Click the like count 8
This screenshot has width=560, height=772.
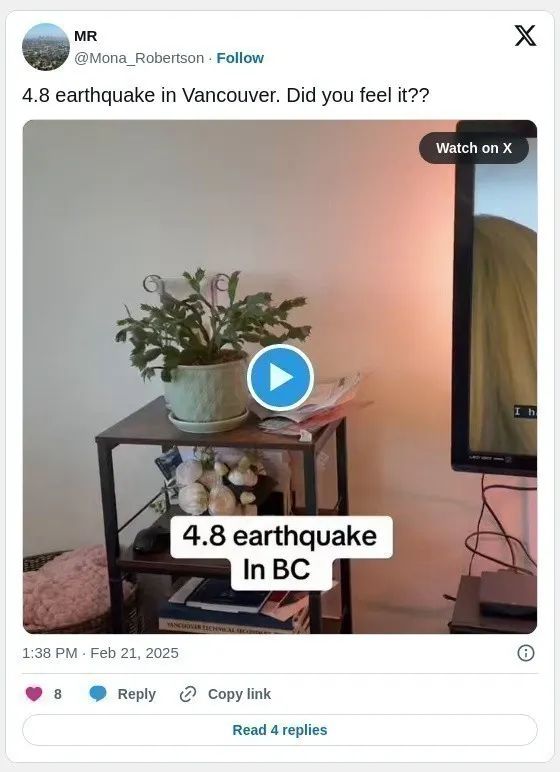[x=58, y=694]
